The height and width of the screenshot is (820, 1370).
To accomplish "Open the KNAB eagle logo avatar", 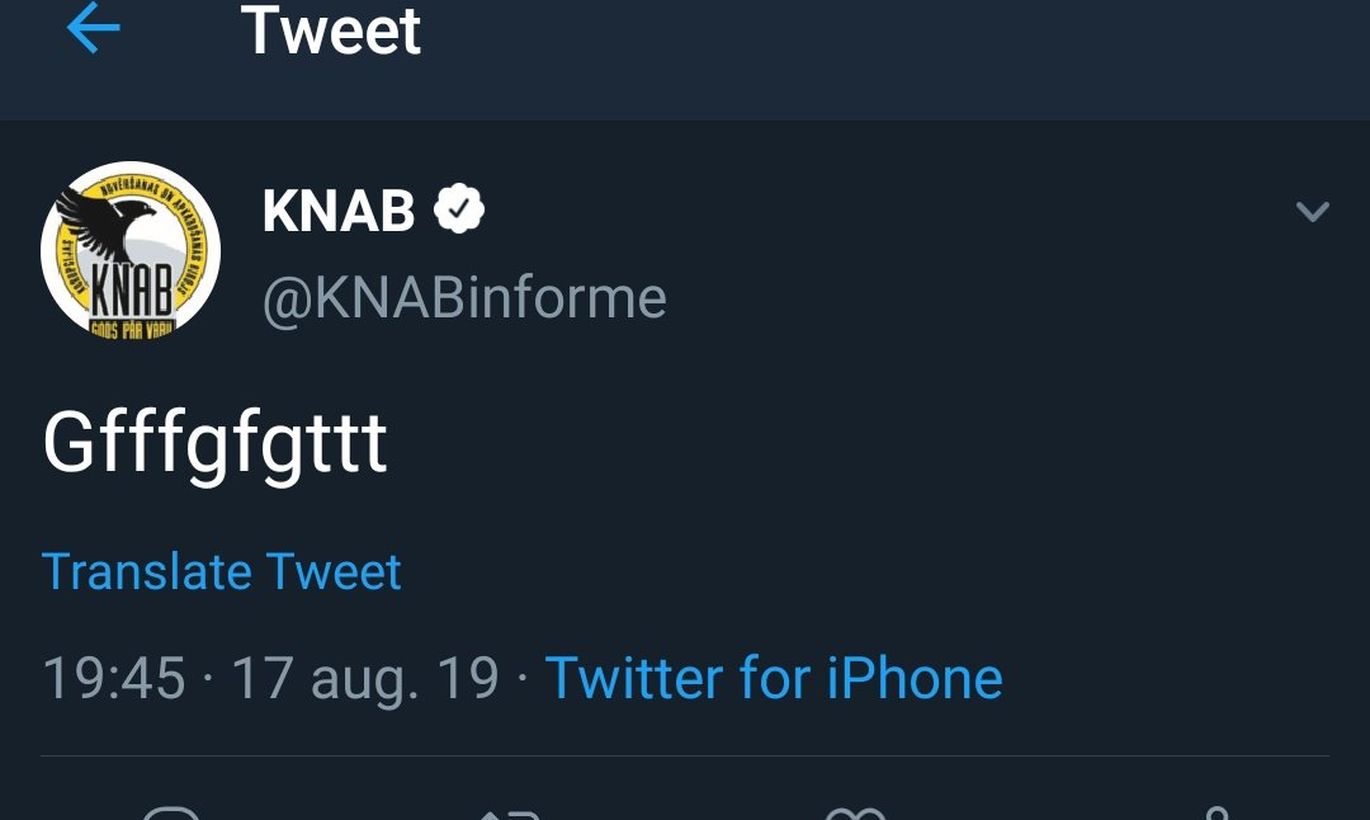I will point(130,251).
